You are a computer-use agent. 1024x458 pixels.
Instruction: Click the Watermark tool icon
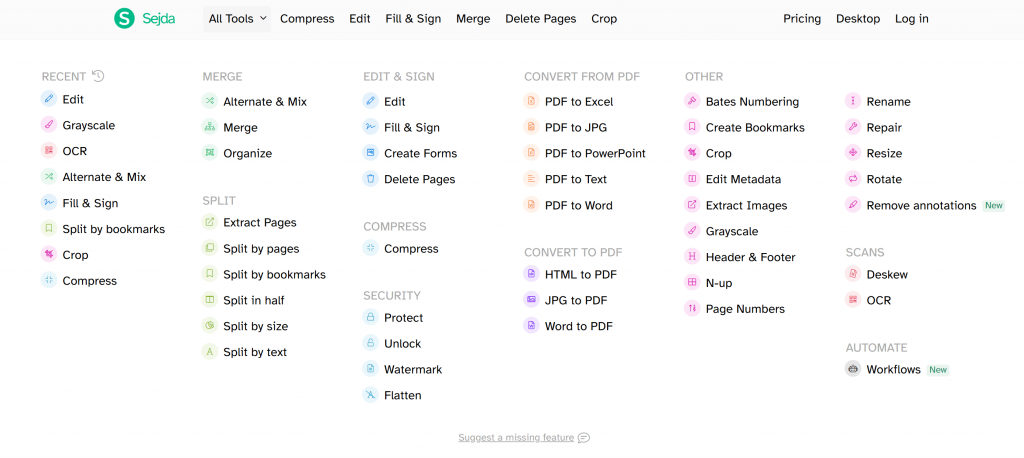click(x=370, y=369)
